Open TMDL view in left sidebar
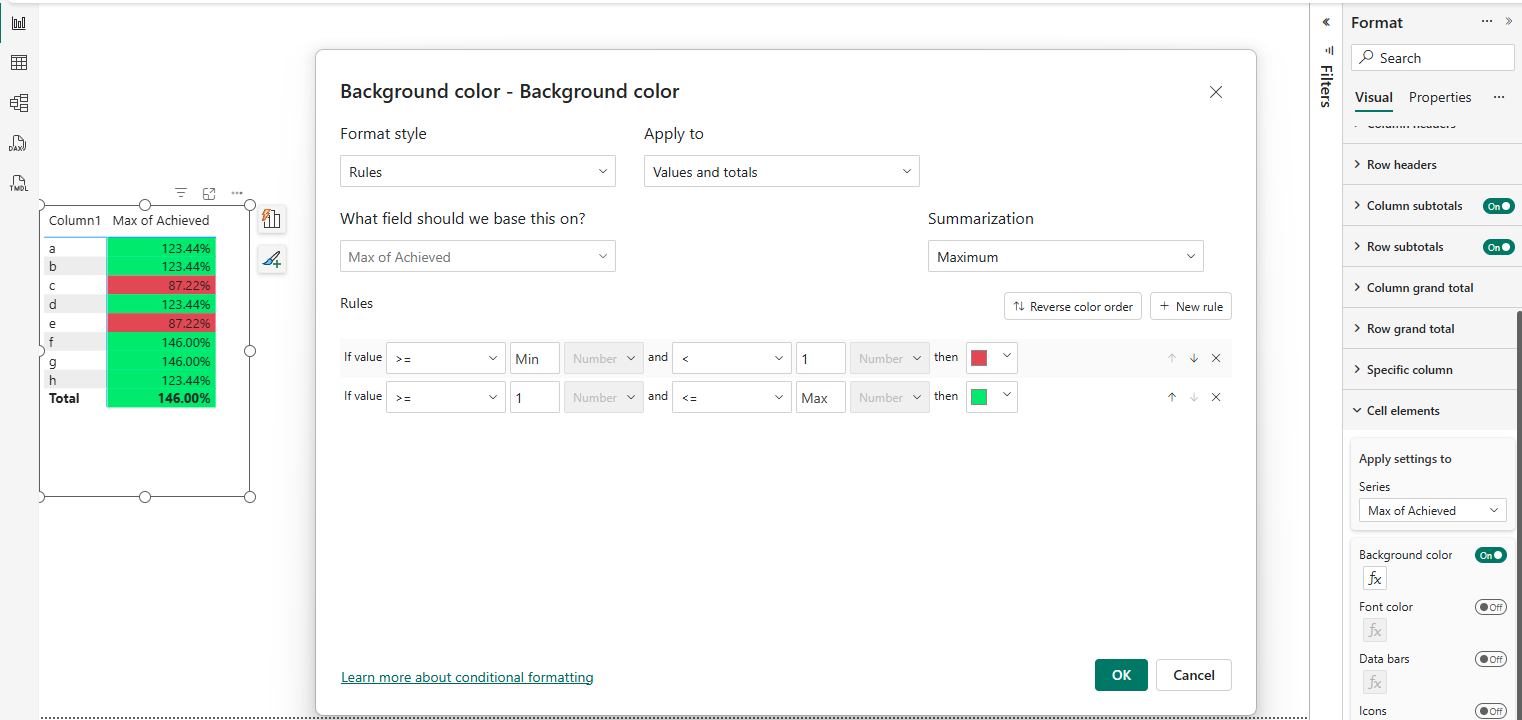Screen dimensions: 1522x720 coord(18,184)
